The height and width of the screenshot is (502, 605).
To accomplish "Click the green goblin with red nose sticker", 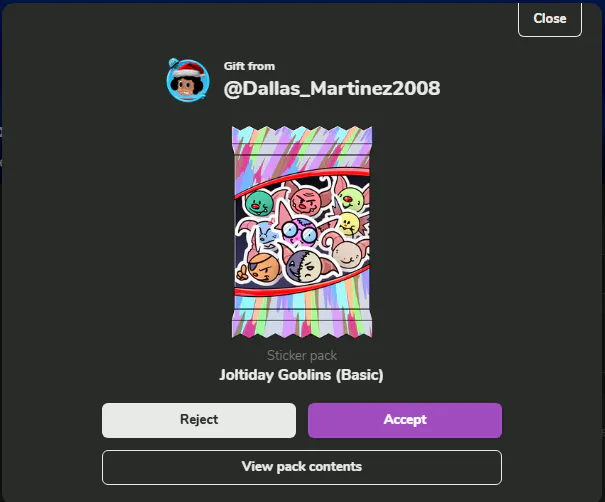I will coord(259,203).
